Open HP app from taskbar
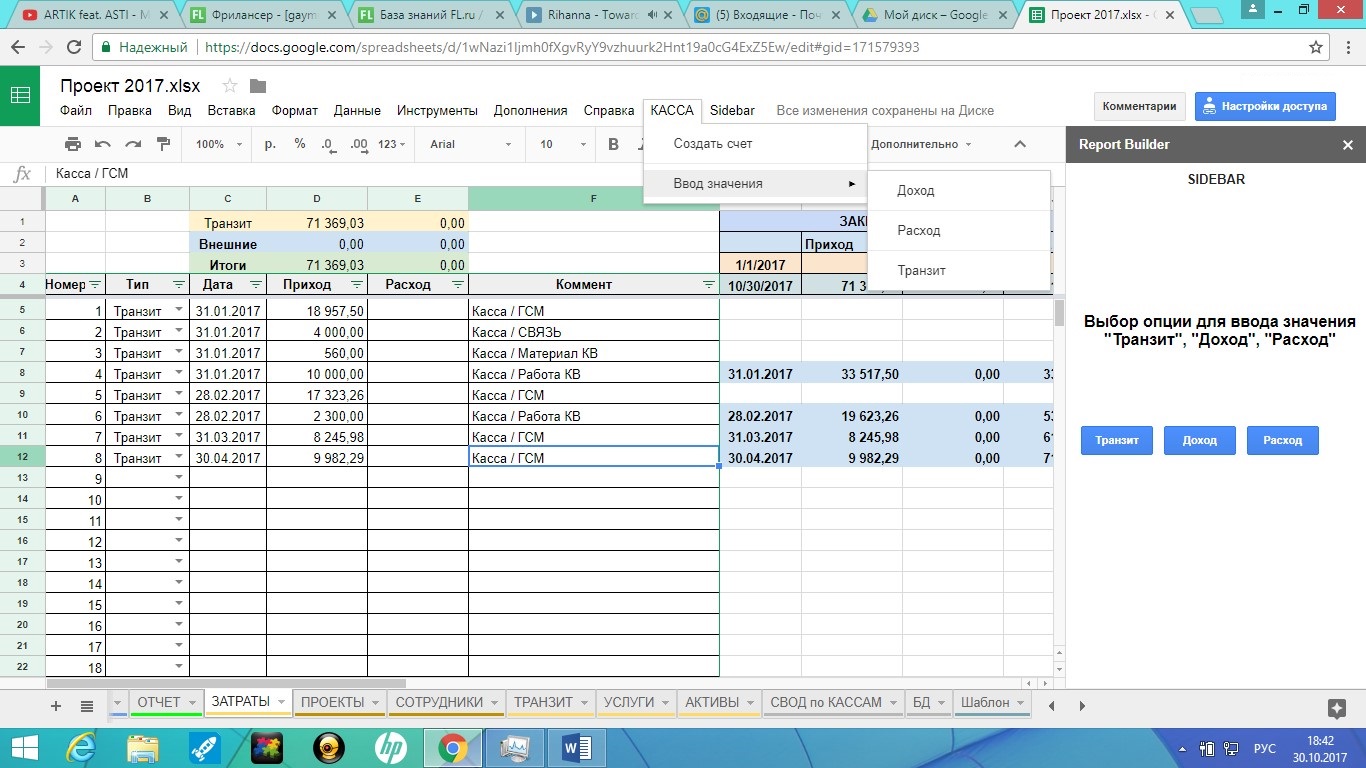Image resolution: width=1366 pixels, height=768 pixels. [391, 747]
